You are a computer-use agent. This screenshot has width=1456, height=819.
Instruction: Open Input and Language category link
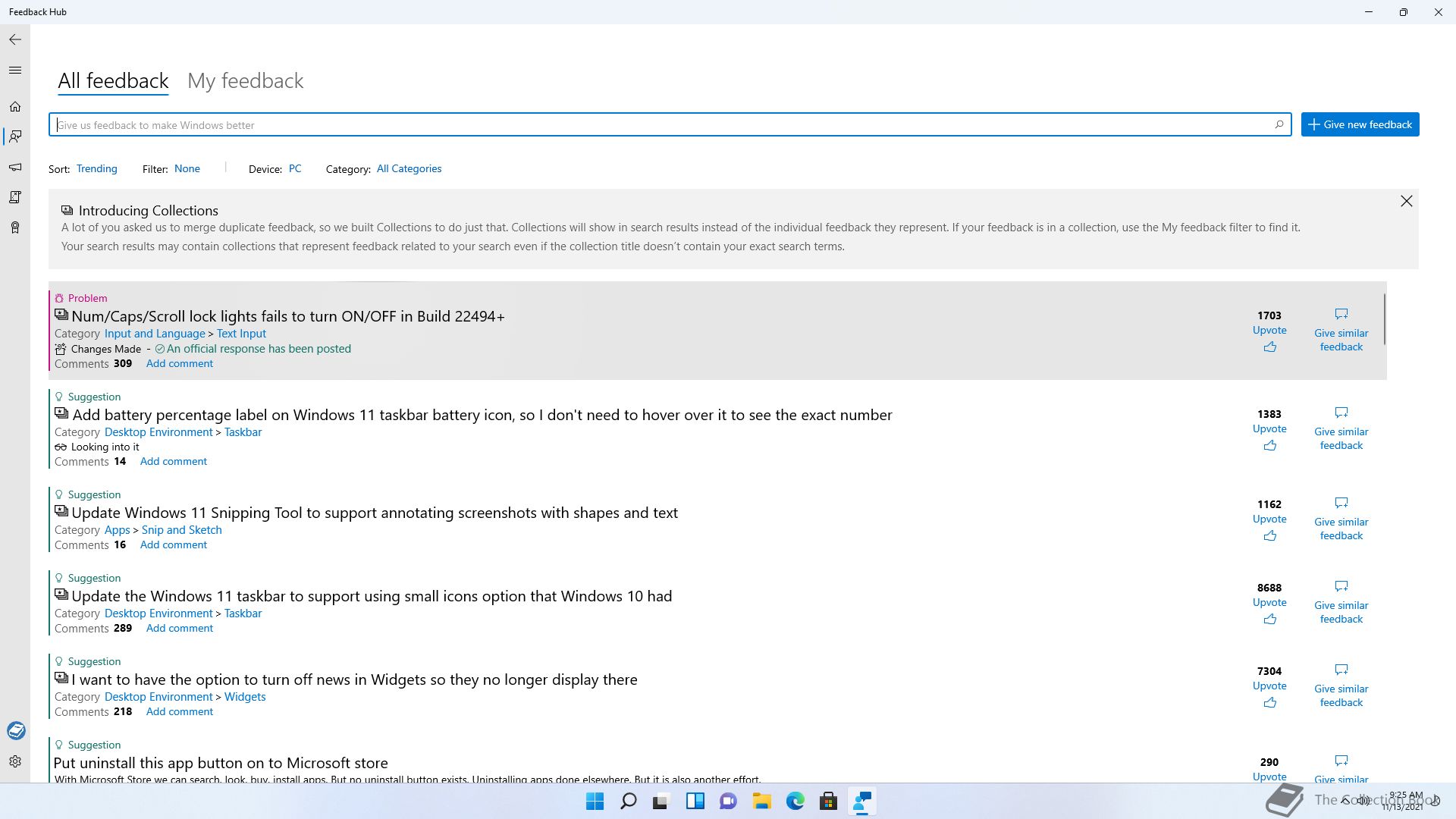point(155,334)
